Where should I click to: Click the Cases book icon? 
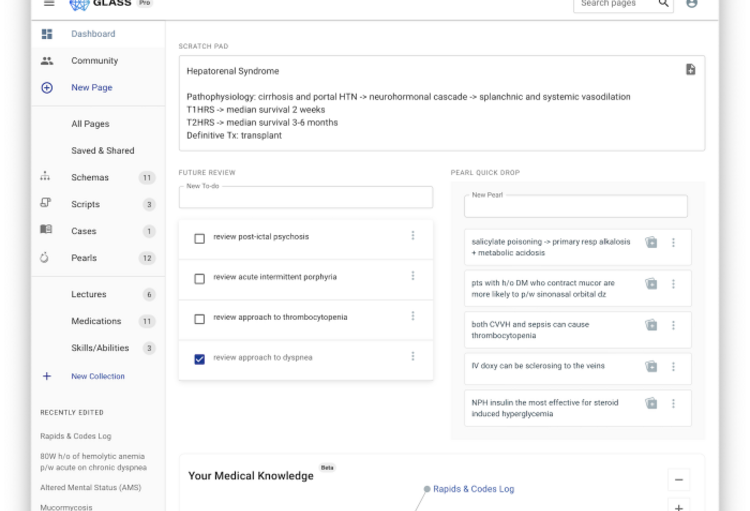(x=46, y=229)
